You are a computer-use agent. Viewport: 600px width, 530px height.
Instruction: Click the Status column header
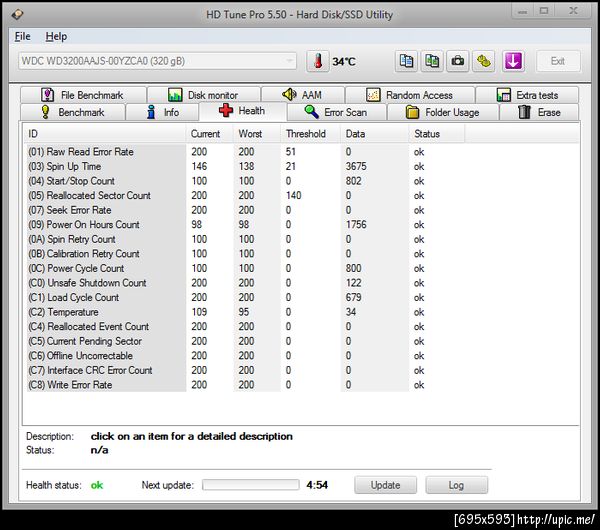pyautogui.click(x=437, y=134)
